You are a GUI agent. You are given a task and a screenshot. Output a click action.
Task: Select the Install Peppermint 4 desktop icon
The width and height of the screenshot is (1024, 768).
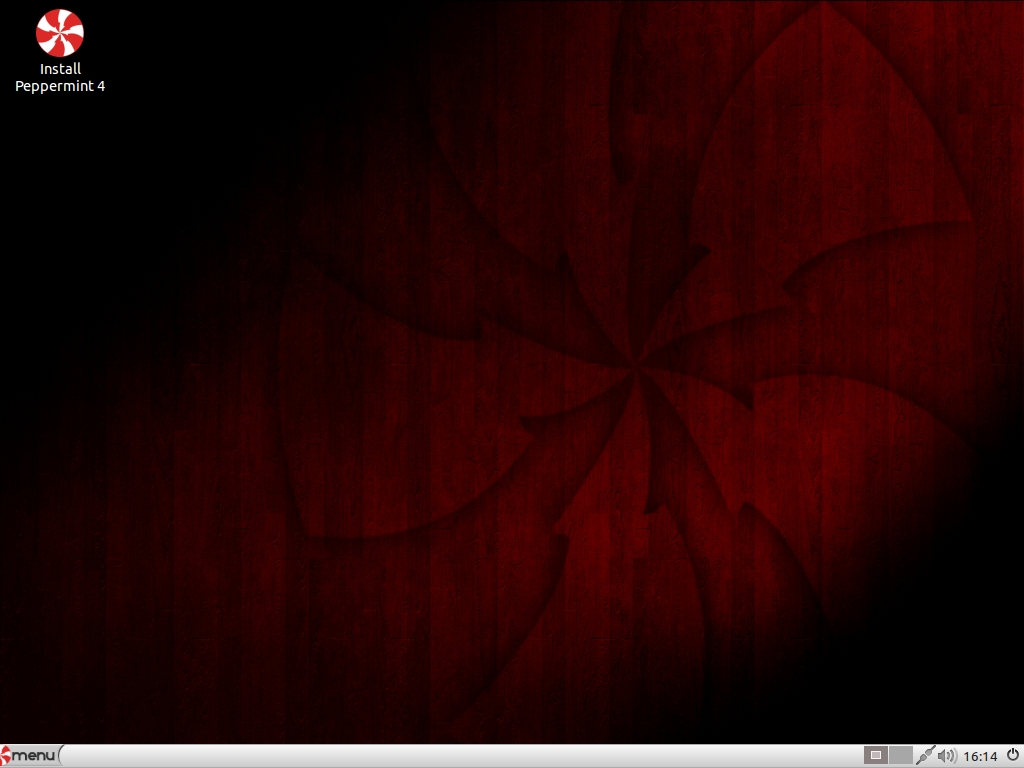(60, 52)
